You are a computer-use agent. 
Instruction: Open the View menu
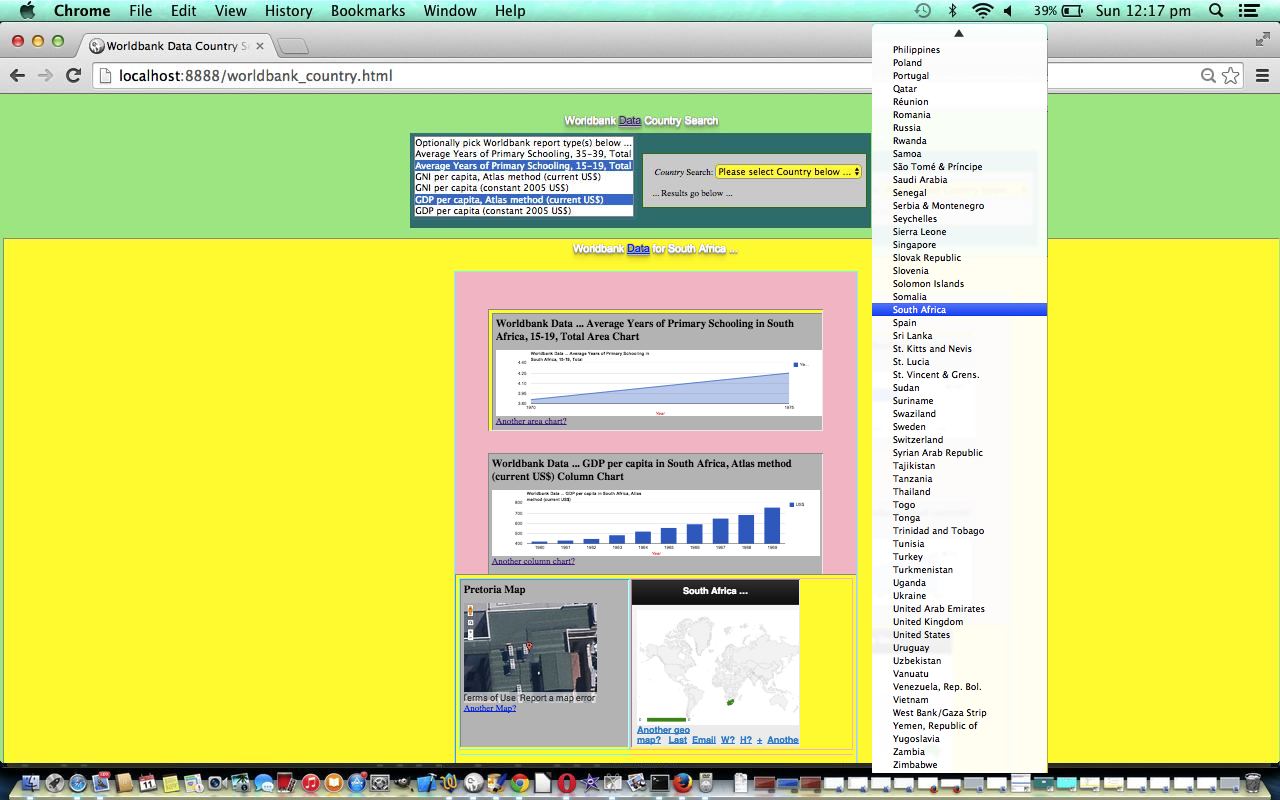point(231,11)
